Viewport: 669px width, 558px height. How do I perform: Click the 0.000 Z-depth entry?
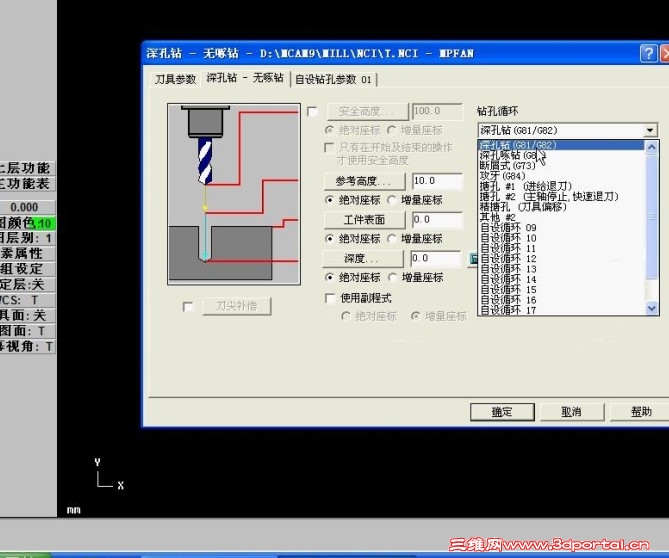27,207
